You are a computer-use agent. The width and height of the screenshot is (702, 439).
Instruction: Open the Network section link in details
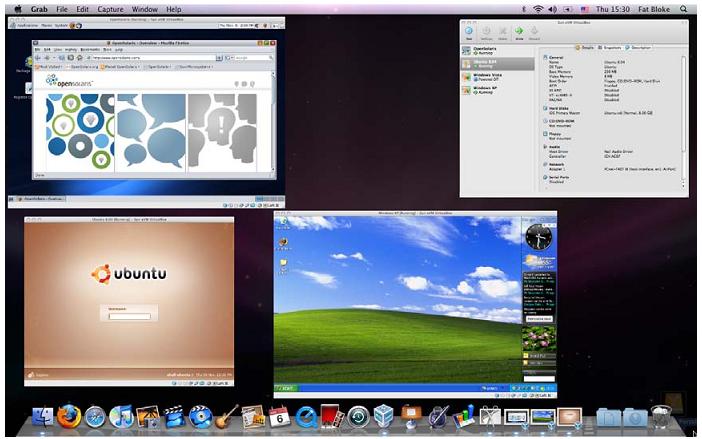[x=556, y=164]
